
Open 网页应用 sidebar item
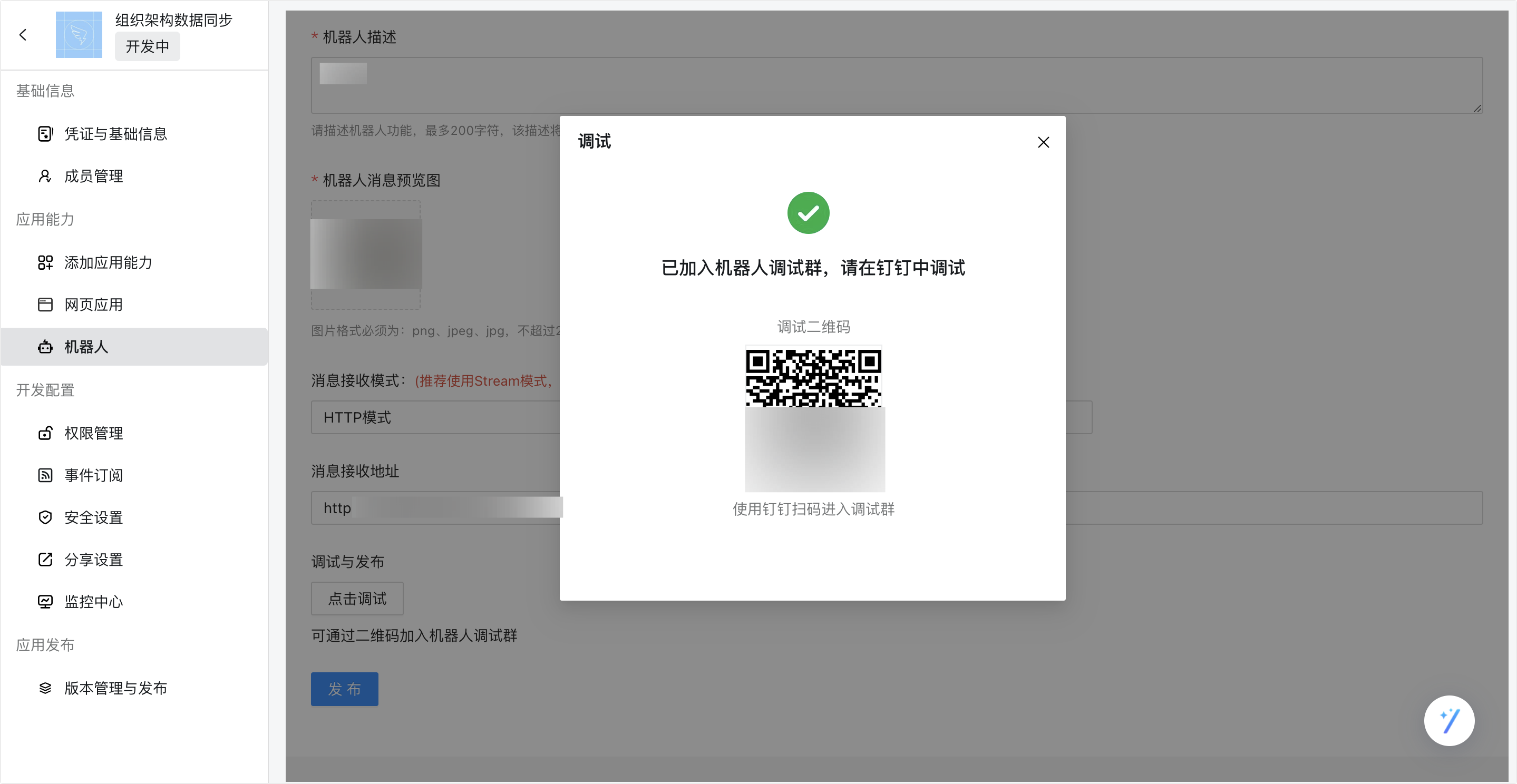point(134,305)
